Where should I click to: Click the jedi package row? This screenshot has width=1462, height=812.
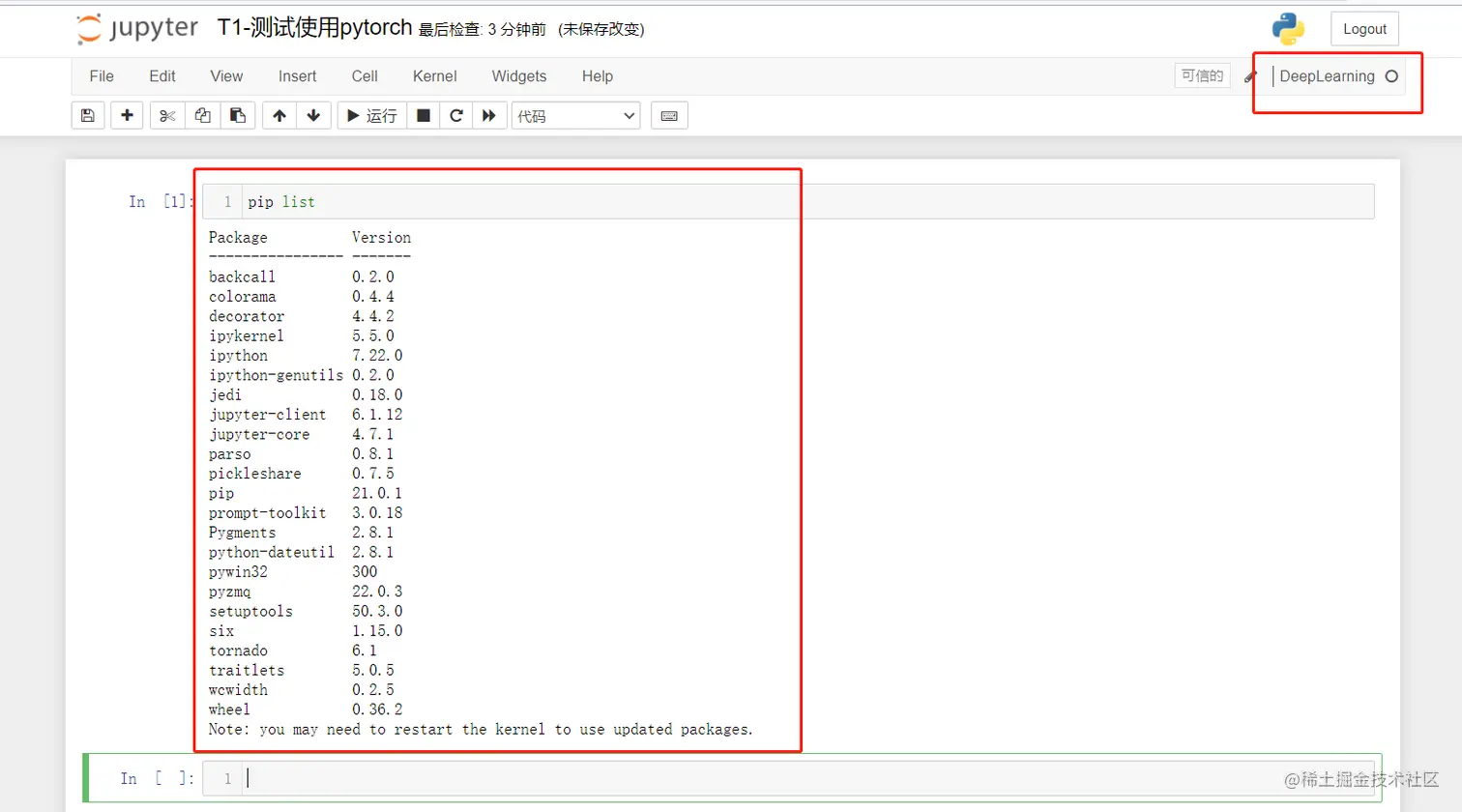[x=306, y=395]
